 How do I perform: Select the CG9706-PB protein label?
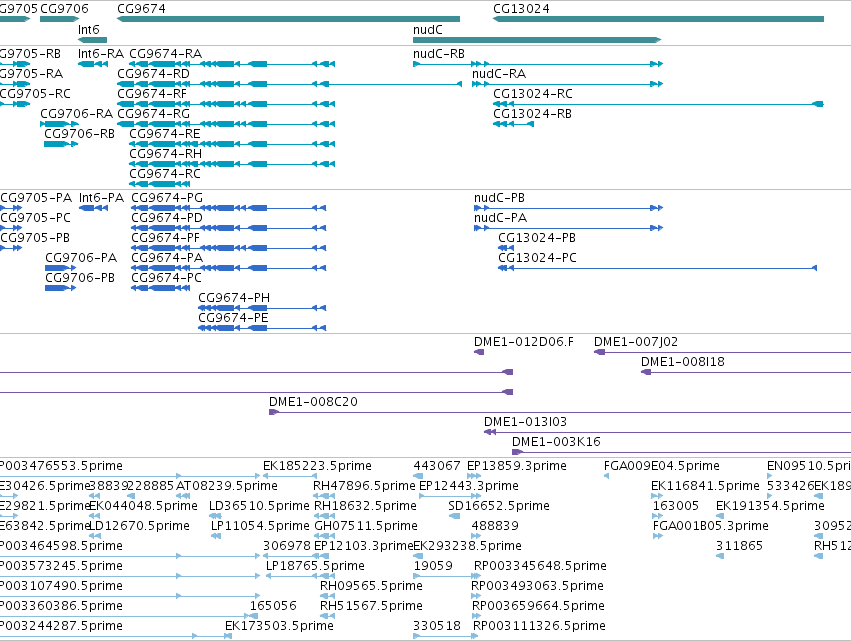(80, 278)
